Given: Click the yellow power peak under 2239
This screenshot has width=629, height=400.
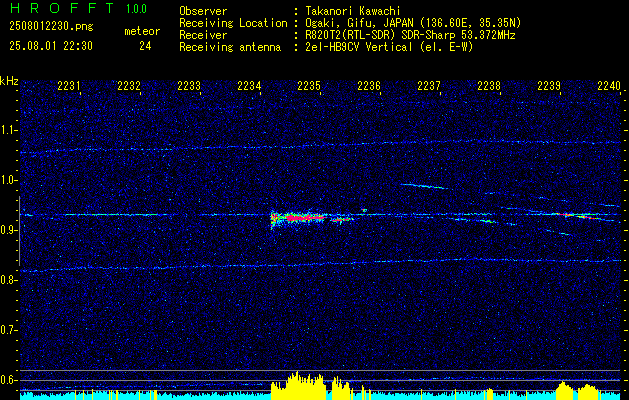Looking at the screenshot, I should [x=564, y=390].
